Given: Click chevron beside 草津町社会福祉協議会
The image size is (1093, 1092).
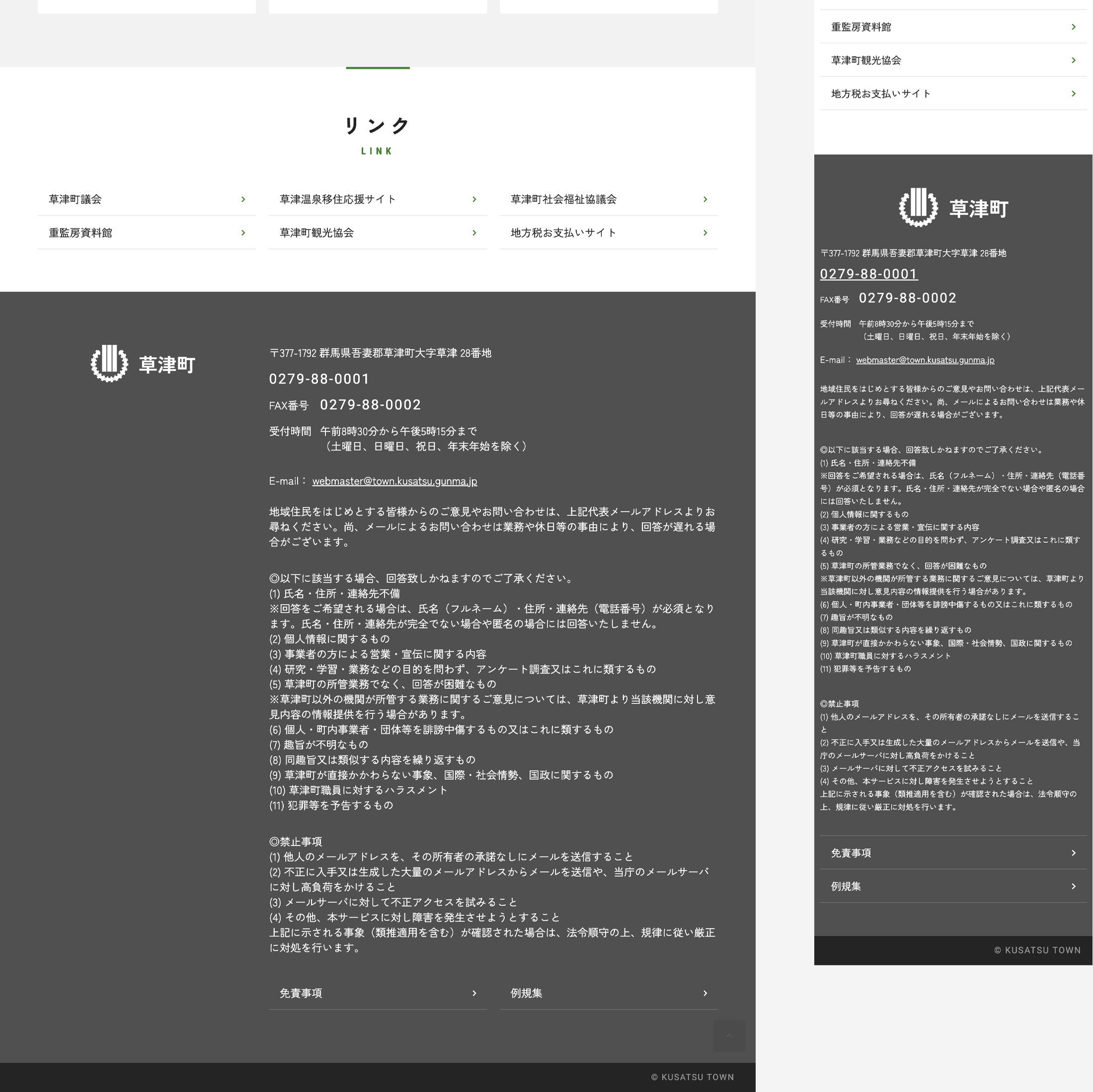Looking at the screenshot, I should point(705,199).
